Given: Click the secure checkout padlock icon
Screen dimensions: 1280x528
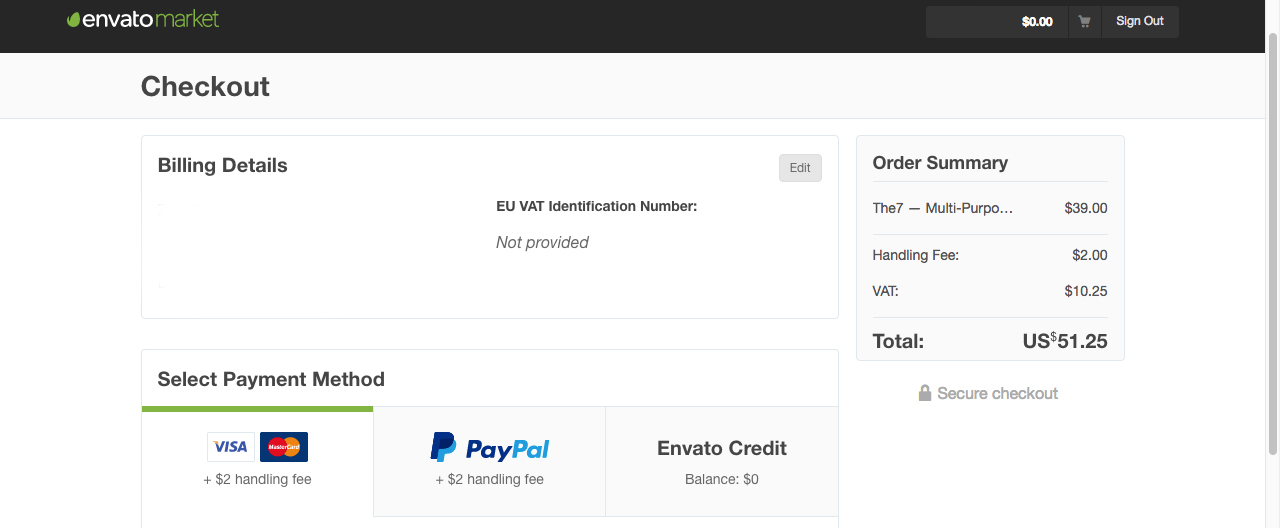Looking at the screenshot, I should point(925,394).
